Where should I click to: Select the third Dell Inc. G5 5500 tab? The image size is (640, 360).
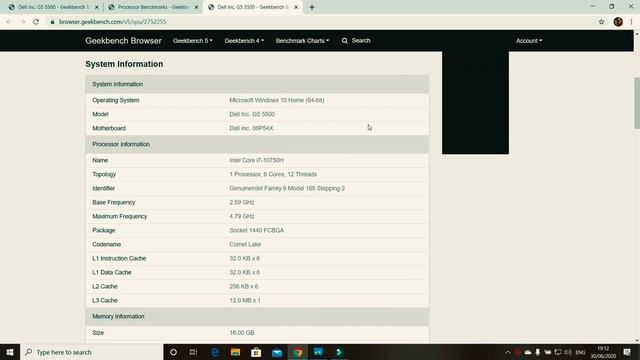[x=252, y=7]
